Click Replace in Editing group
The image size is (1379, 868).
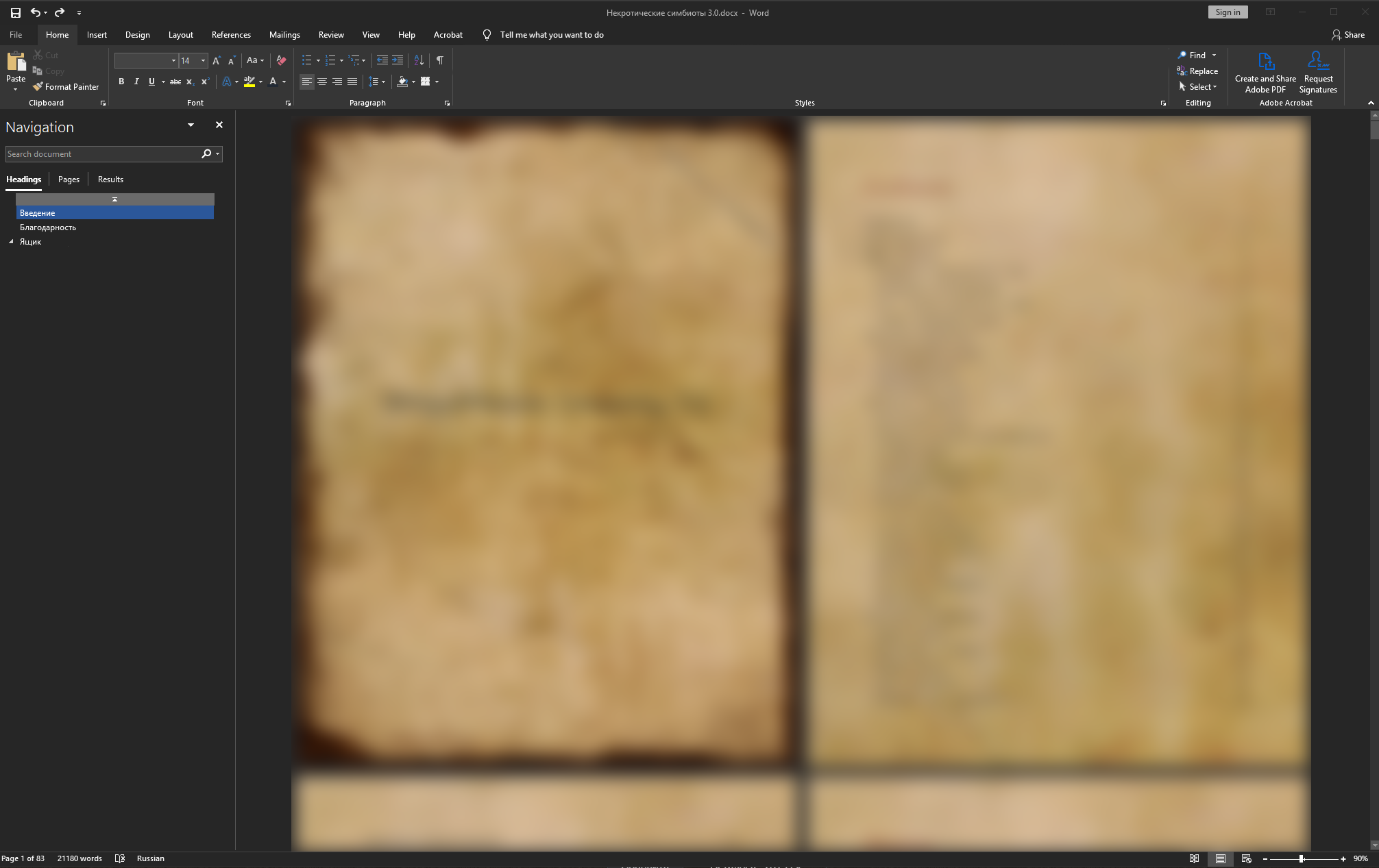(x=1197, y=71)
